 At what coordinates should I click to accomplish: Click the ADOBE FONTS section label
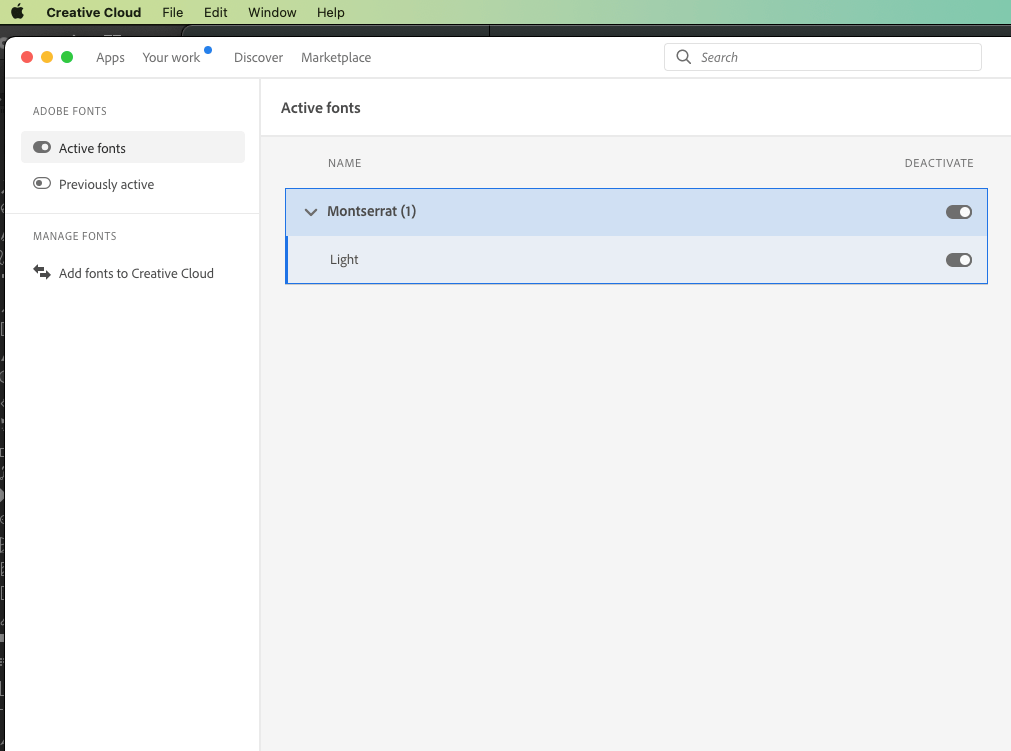tap(70, 111)
